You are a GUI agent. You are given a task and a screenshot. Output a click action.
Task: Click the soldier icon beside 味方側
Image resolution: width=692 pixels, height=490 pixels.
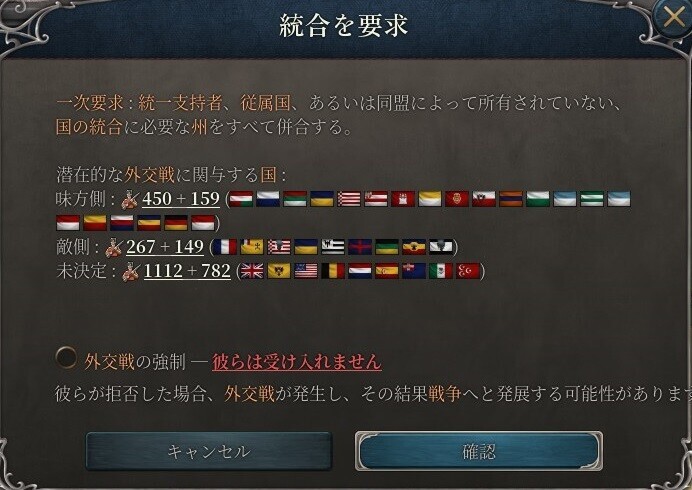click(130, 199)
